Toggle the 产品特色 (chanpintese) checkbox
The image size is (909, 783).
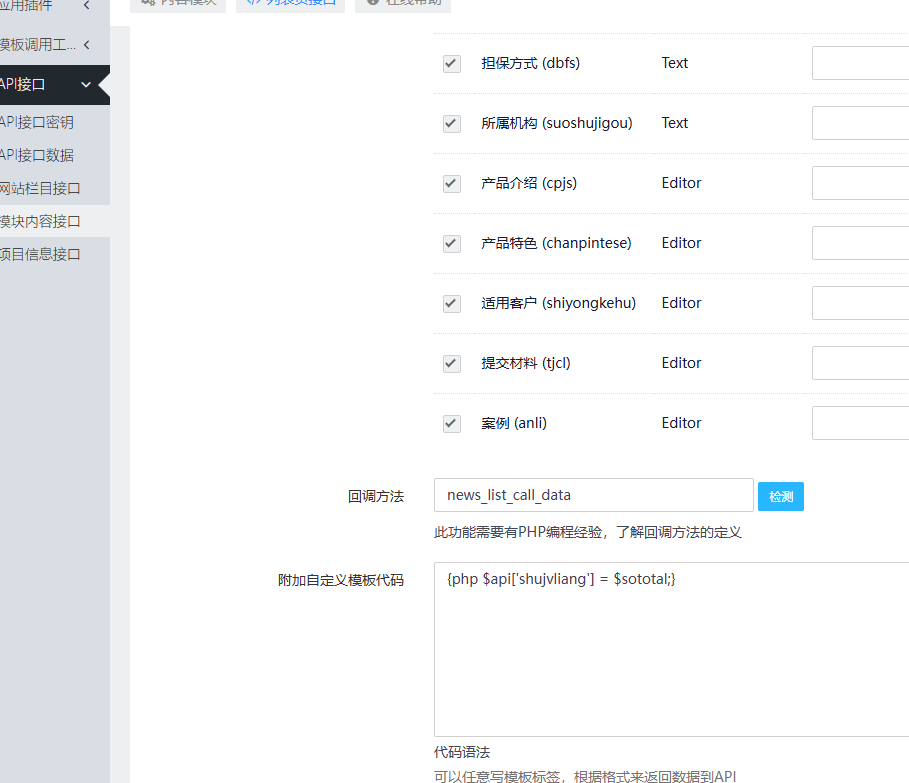[x=452, y=243]
